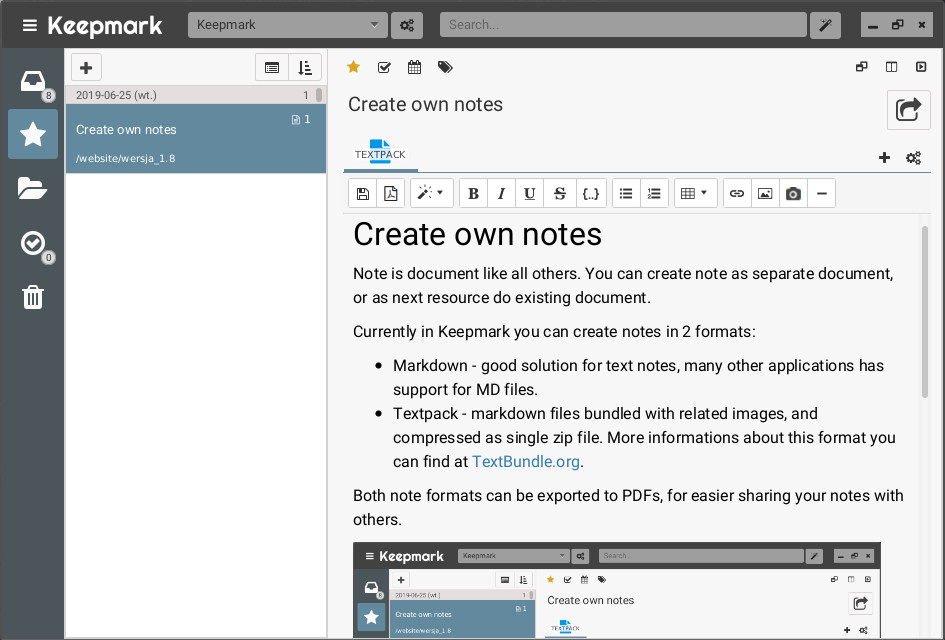The height and width of the screenshot is (640, 945).
Task: Select the TEXTPACK resource tab
Action: [380, 153]
